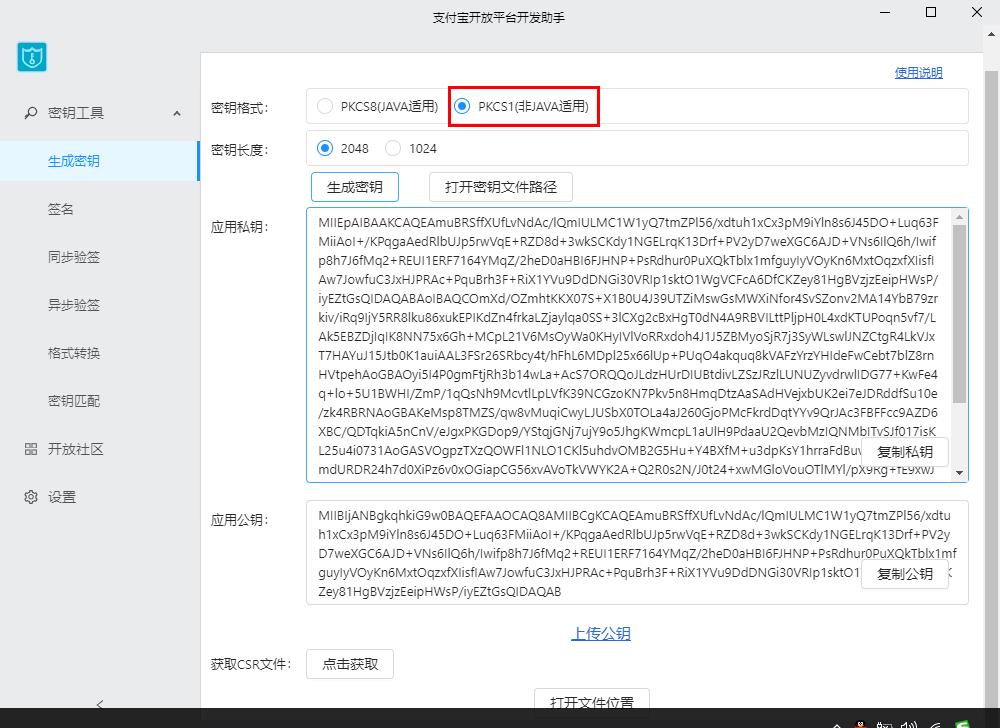
Task: Minimize the 支付宝开放平台开发助手 window
Action: pyautogui.click(x=885, y=12)
